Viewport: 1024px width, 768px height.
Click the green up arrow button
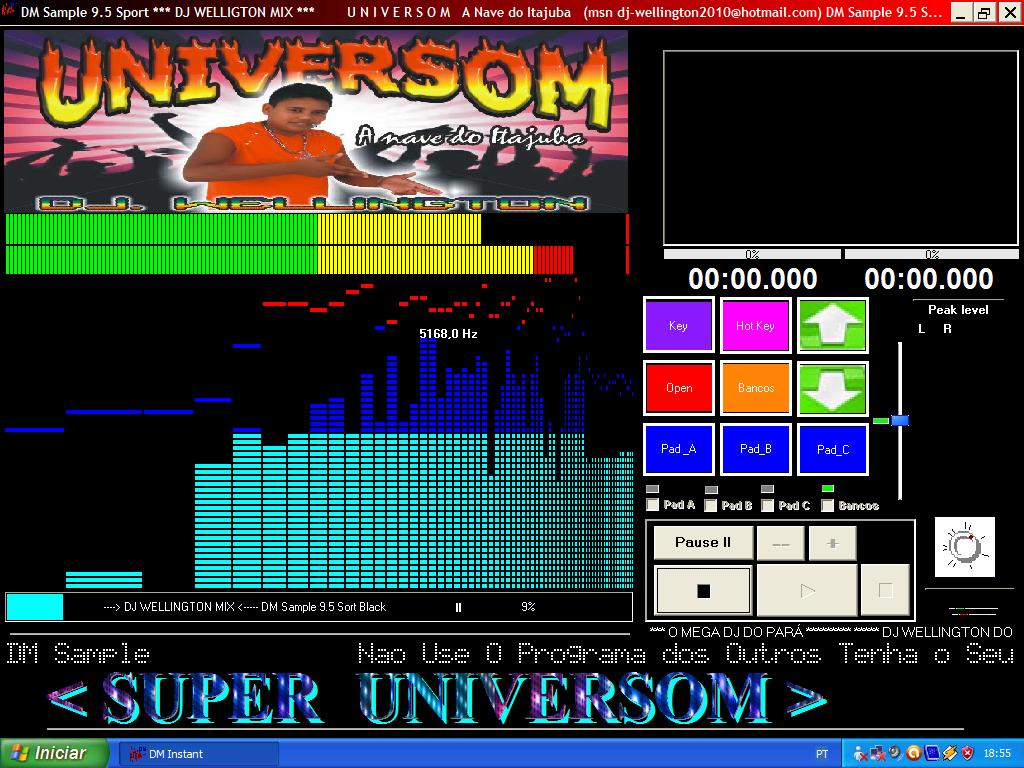(x=832, y=325)
